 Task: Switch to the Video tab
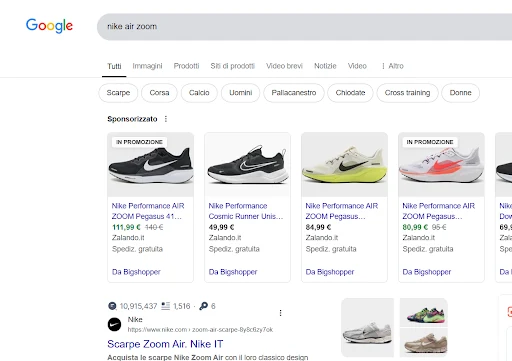tap(357, 66)
